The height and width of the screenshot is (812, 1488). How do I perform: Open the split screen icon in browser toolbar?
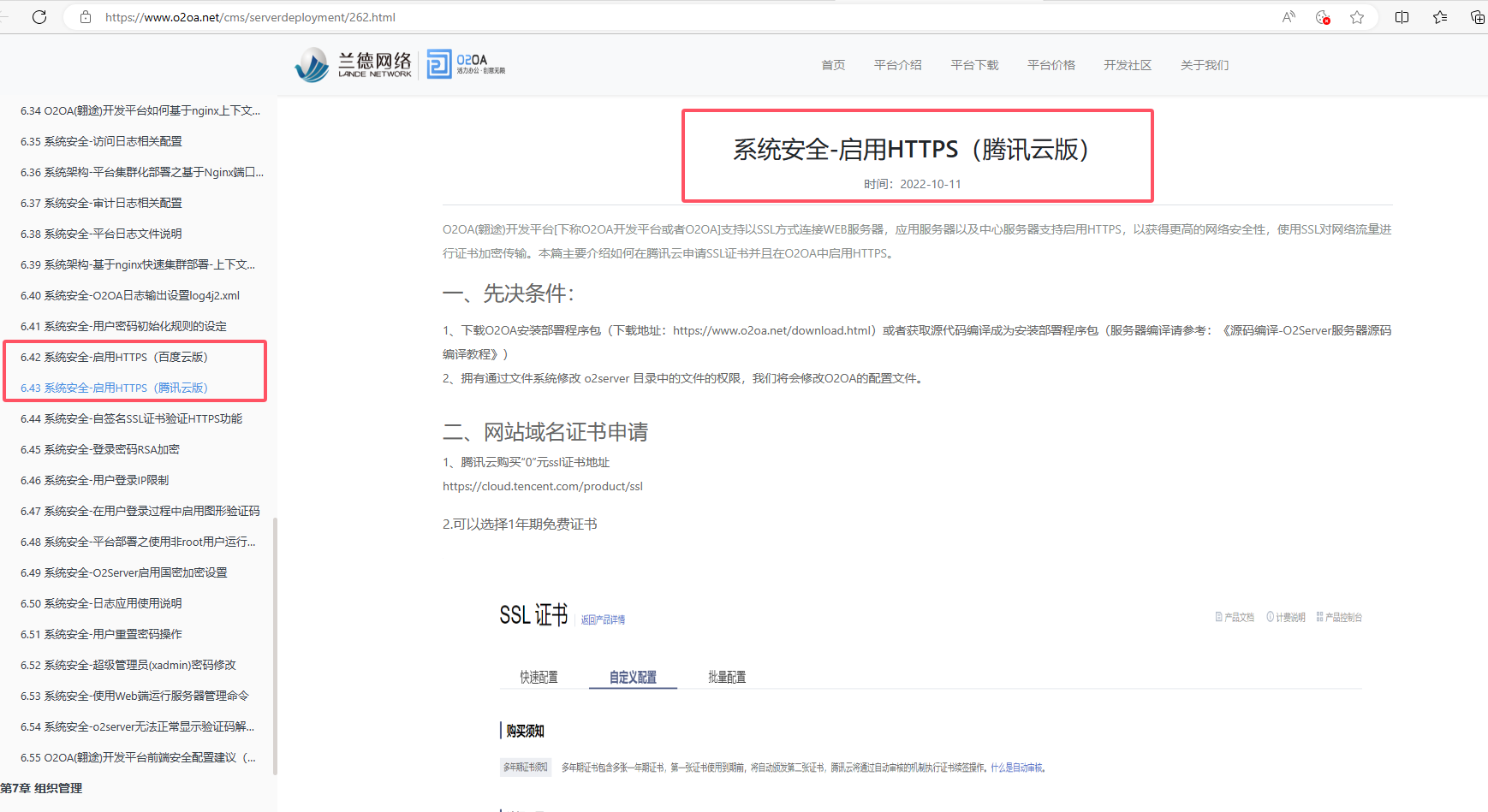pos(1402,17)
